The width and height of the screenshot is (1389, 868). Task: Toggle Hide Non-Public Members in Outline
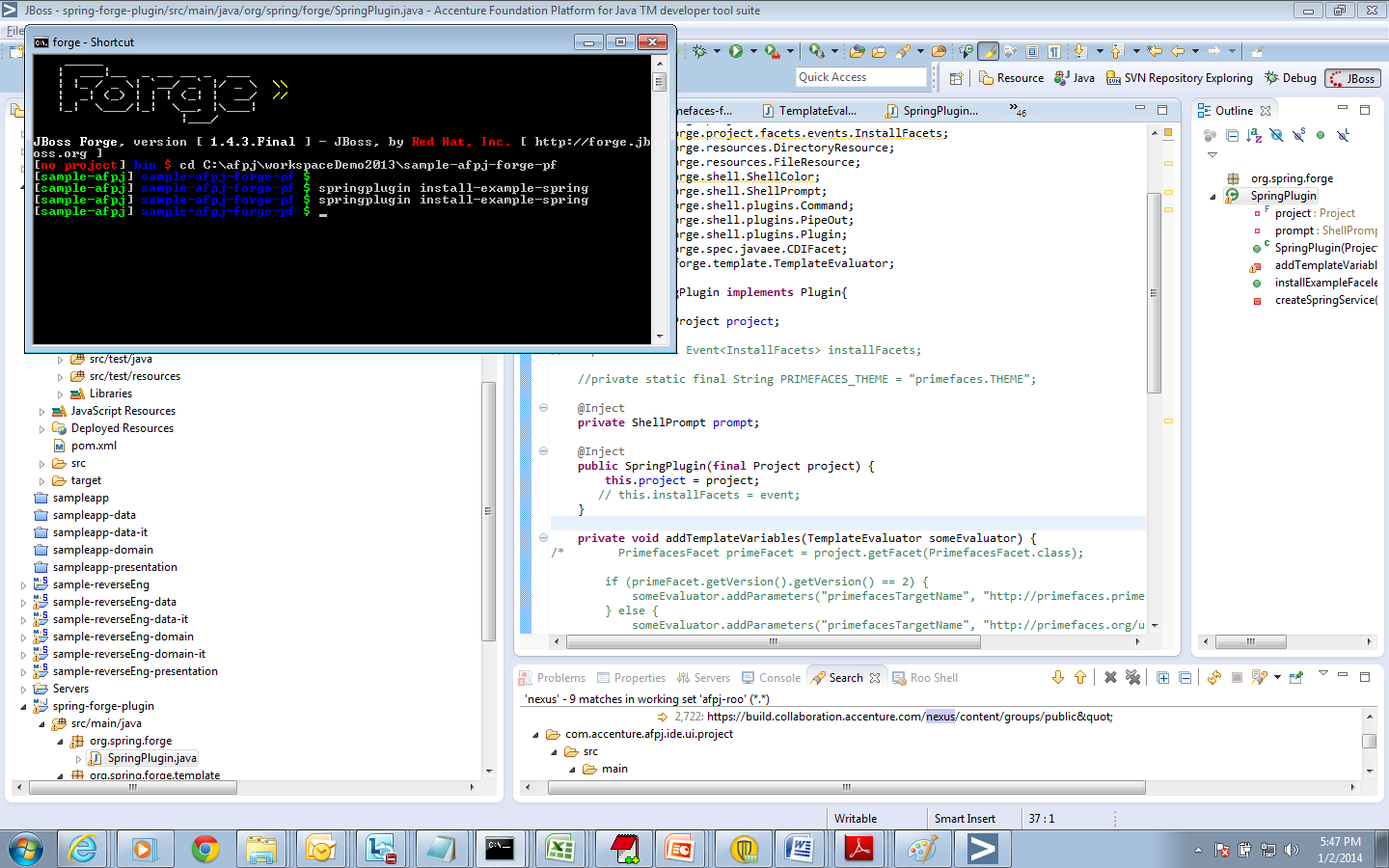(x=1321, y=135)
